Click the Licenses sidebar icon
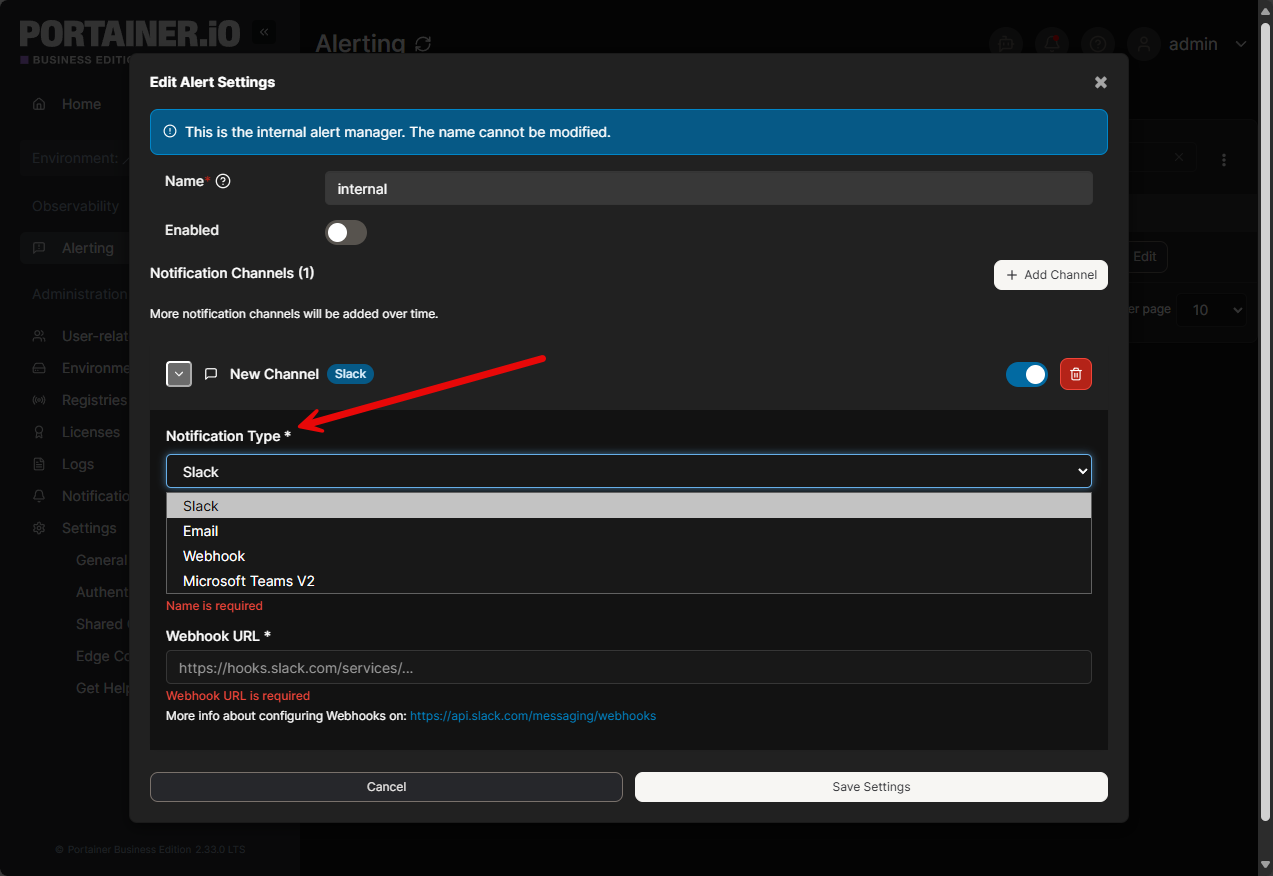1273x876 pixels. [x=39, y=432]
